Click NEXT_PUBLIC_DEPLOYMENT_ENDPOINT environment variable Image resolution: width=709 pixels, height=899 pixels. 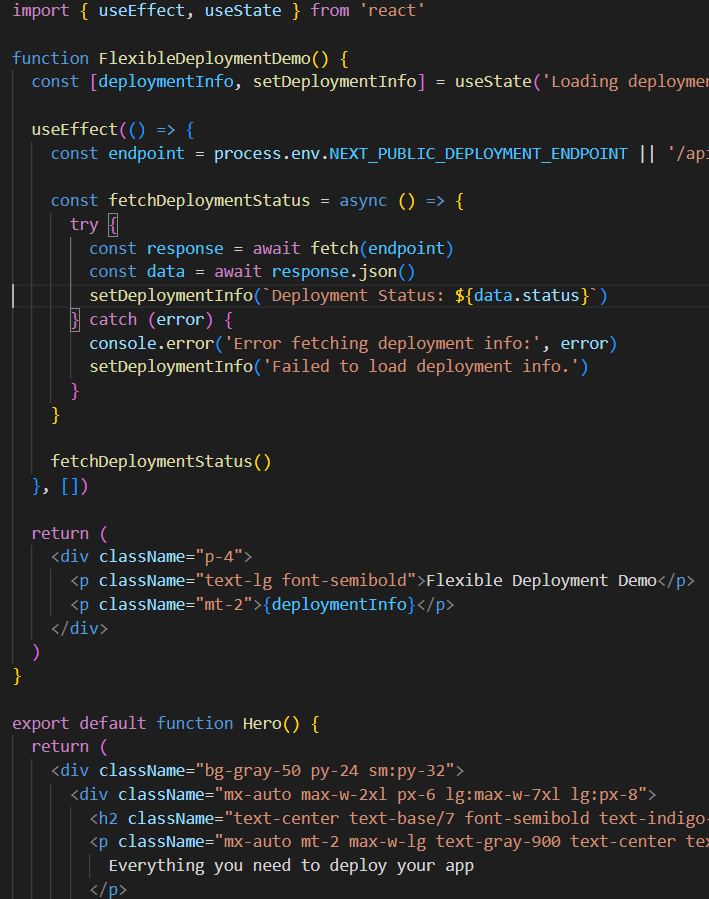[x=478, y=153]
